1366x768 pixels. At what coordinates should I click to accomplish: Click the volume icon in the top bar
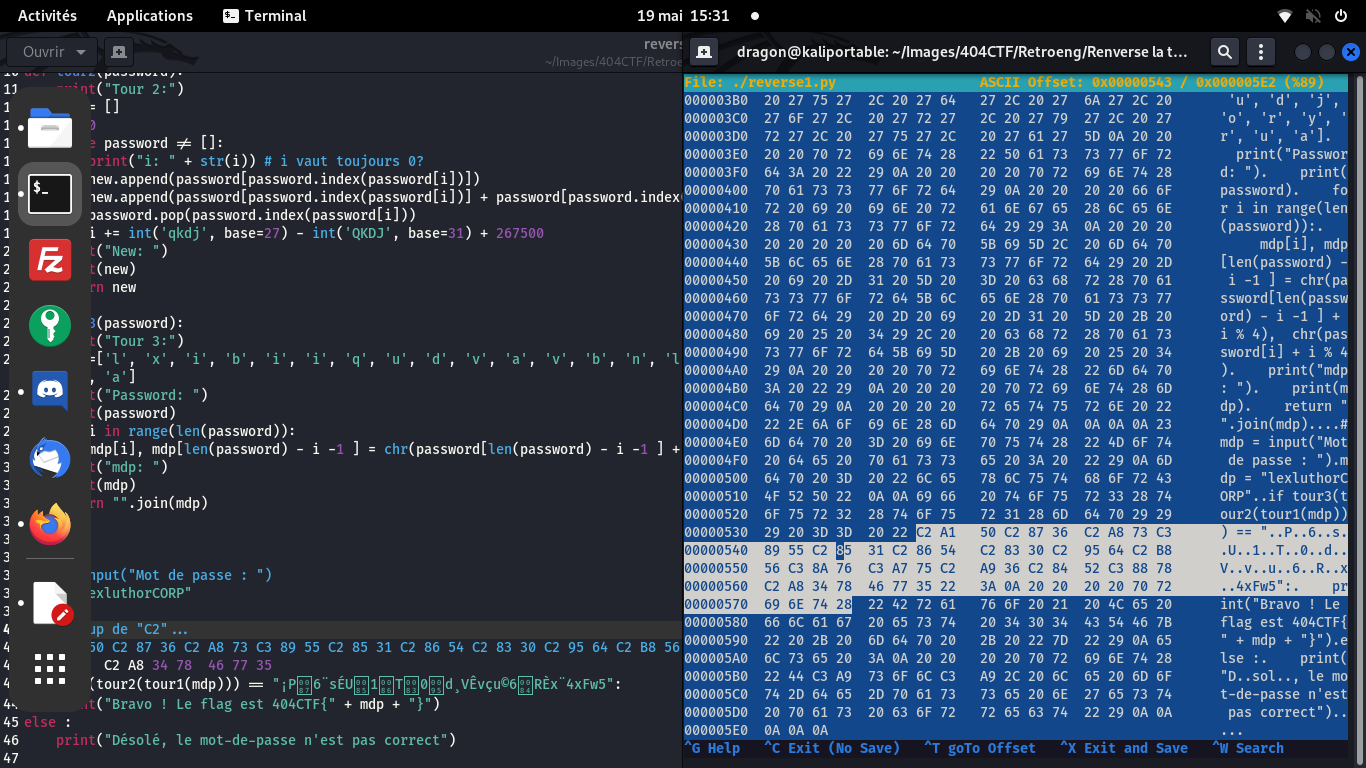click(x=1313, y=16)
